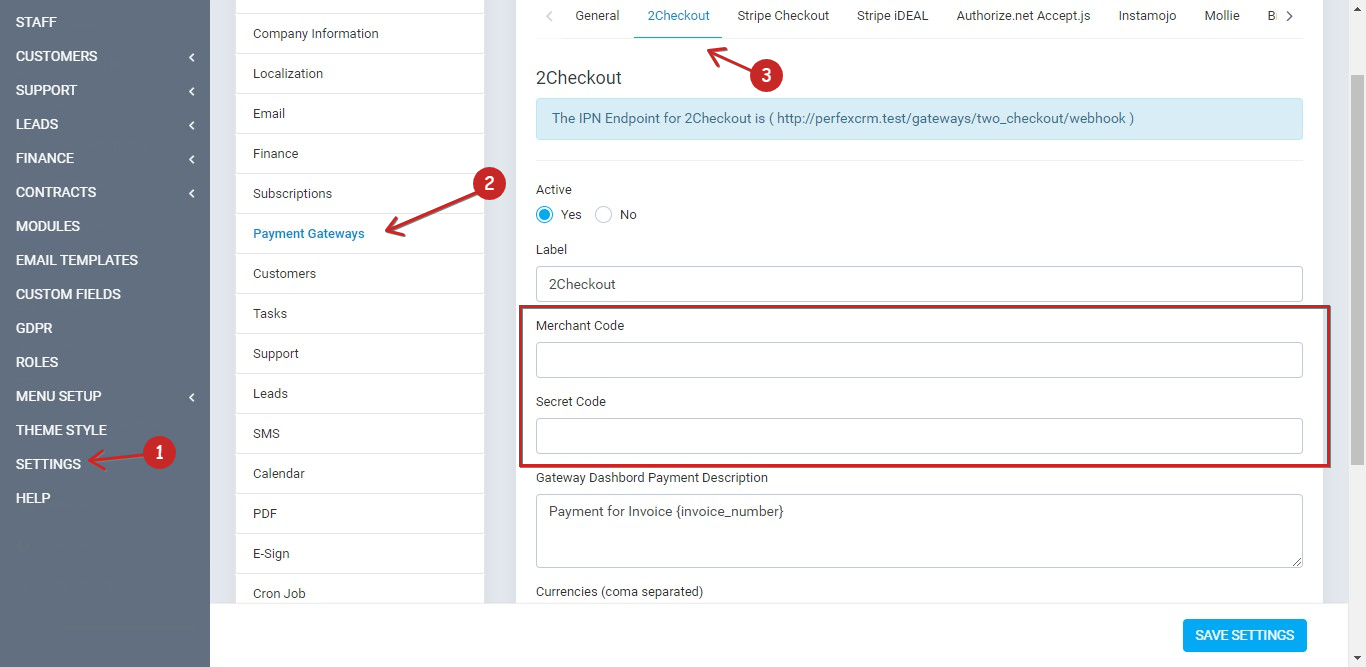Open the Instamojo tab

1147,16
